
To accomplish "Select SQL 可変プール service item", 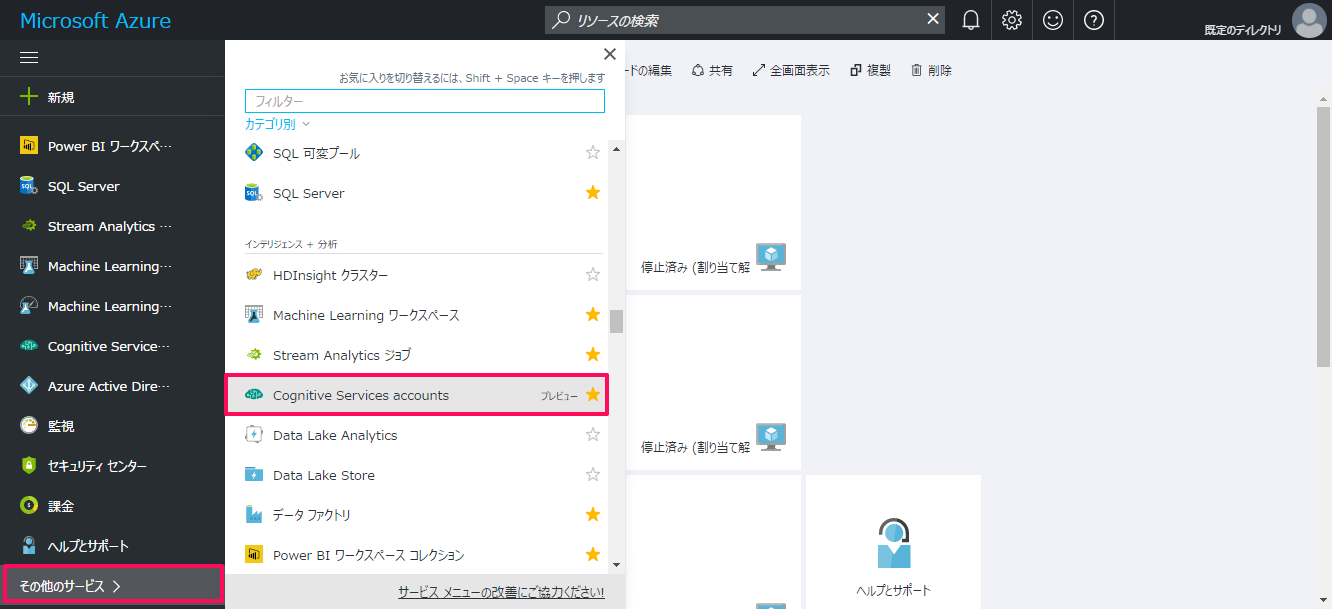I will point(416,153).
